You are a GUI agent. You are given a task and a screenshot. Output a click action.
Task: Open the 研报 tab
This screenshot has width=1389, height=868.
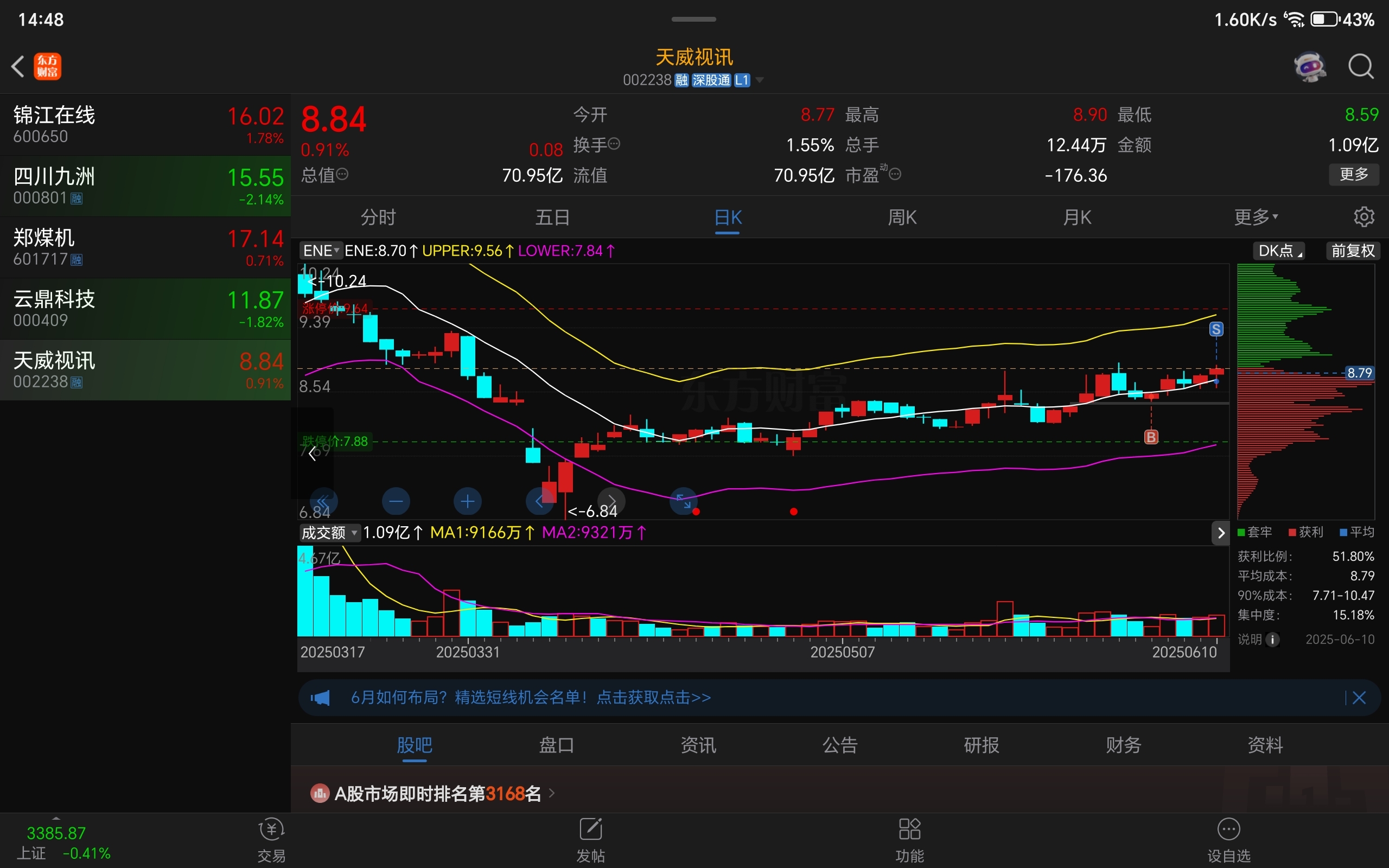(x=982, y=745)
